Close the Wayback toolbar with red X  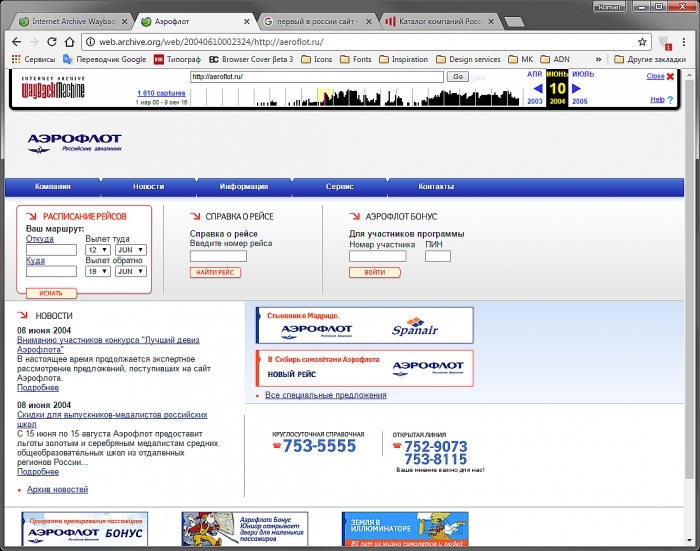670,76
